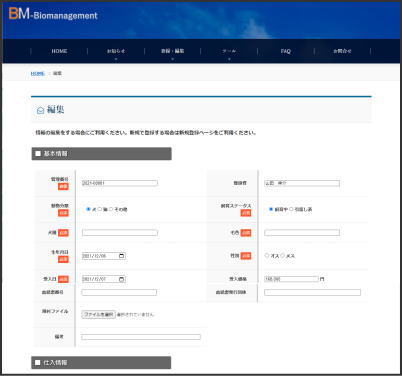Select the 犬 radio button

pos(88,209)
